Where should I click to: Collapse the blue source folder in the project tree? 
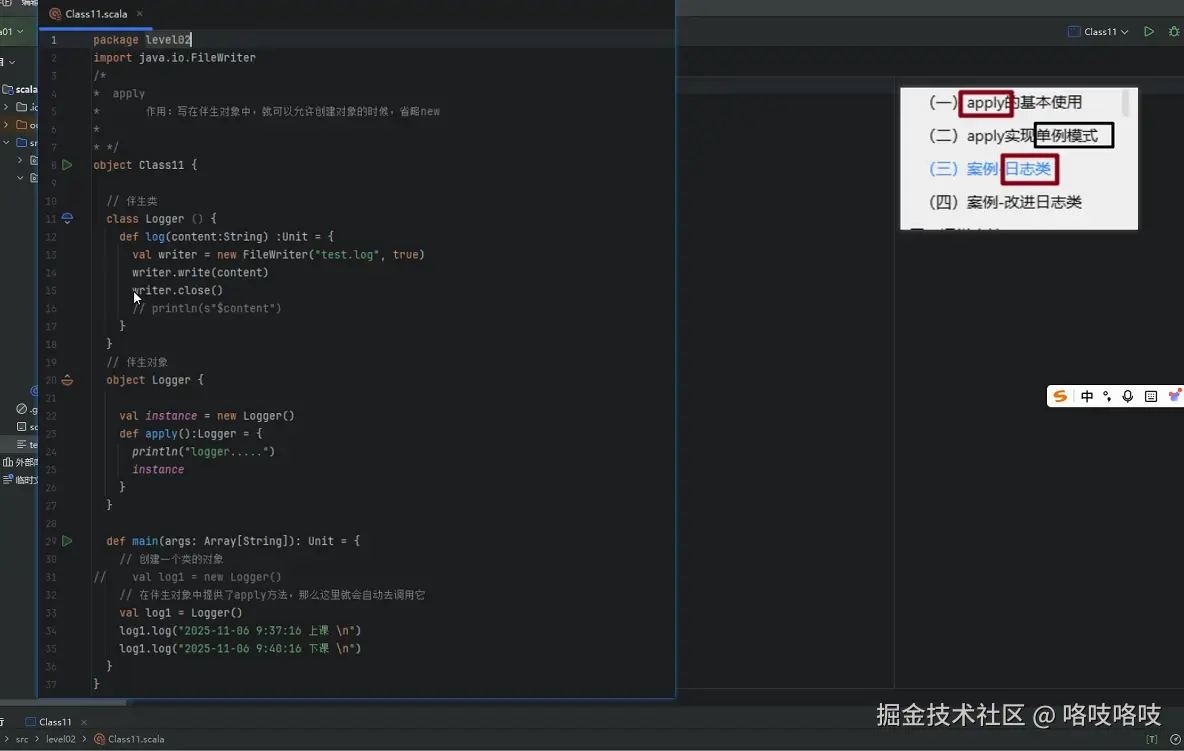6,143
